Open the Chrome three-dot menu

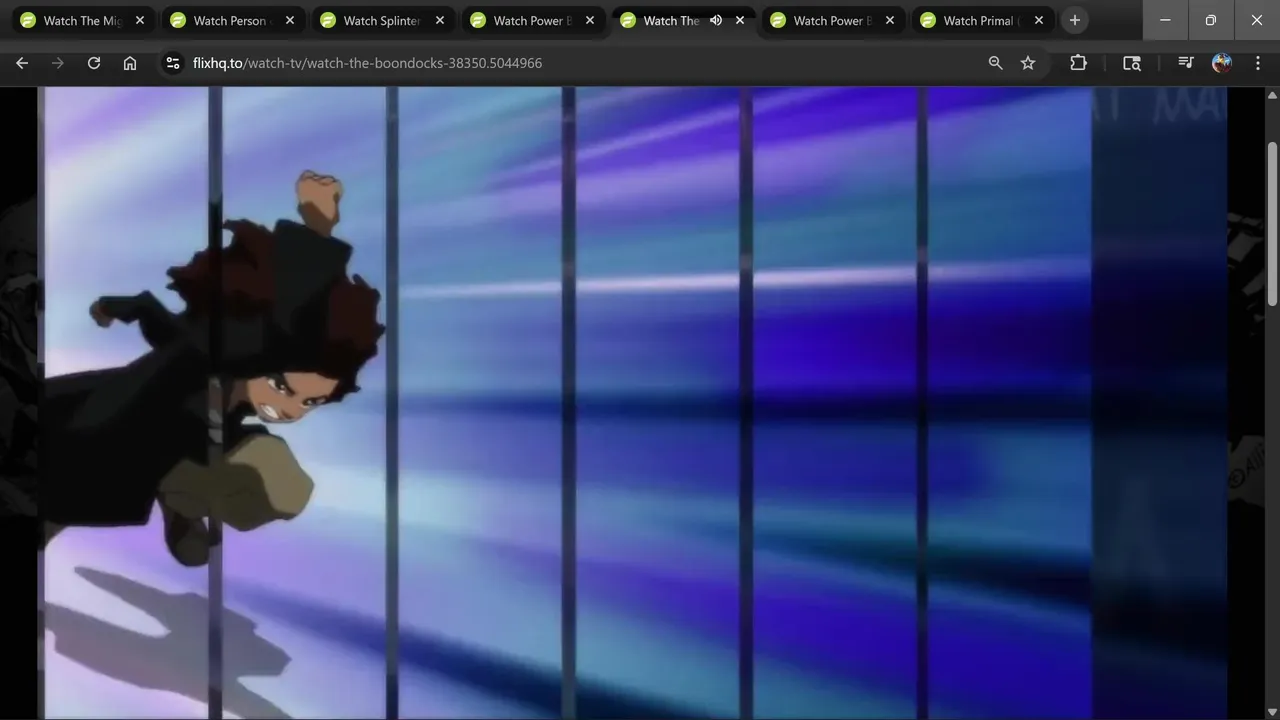1258,63
